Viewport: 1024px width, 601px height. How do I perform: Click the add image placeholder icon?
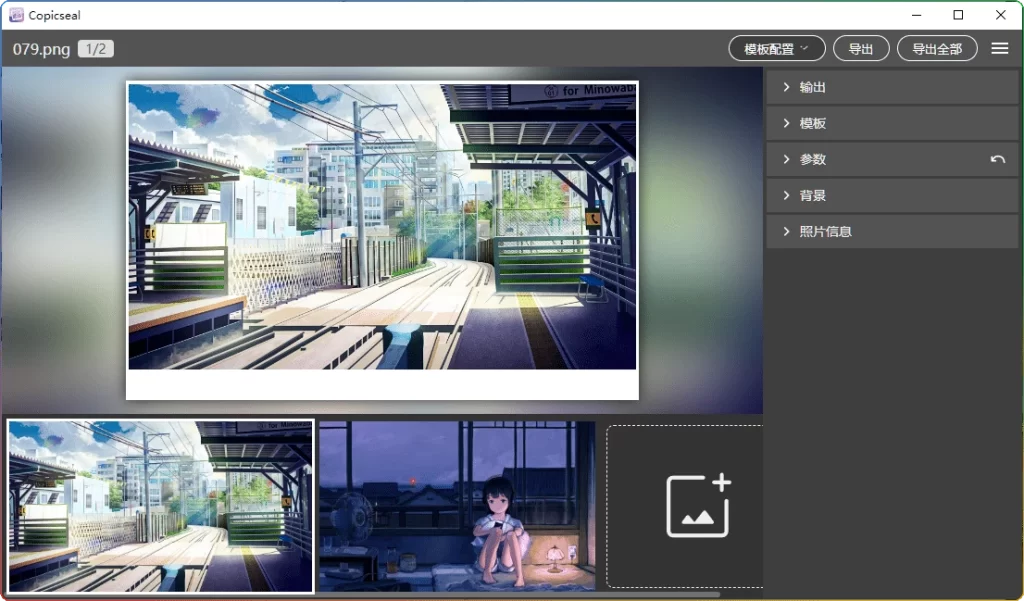pos(698,506)
